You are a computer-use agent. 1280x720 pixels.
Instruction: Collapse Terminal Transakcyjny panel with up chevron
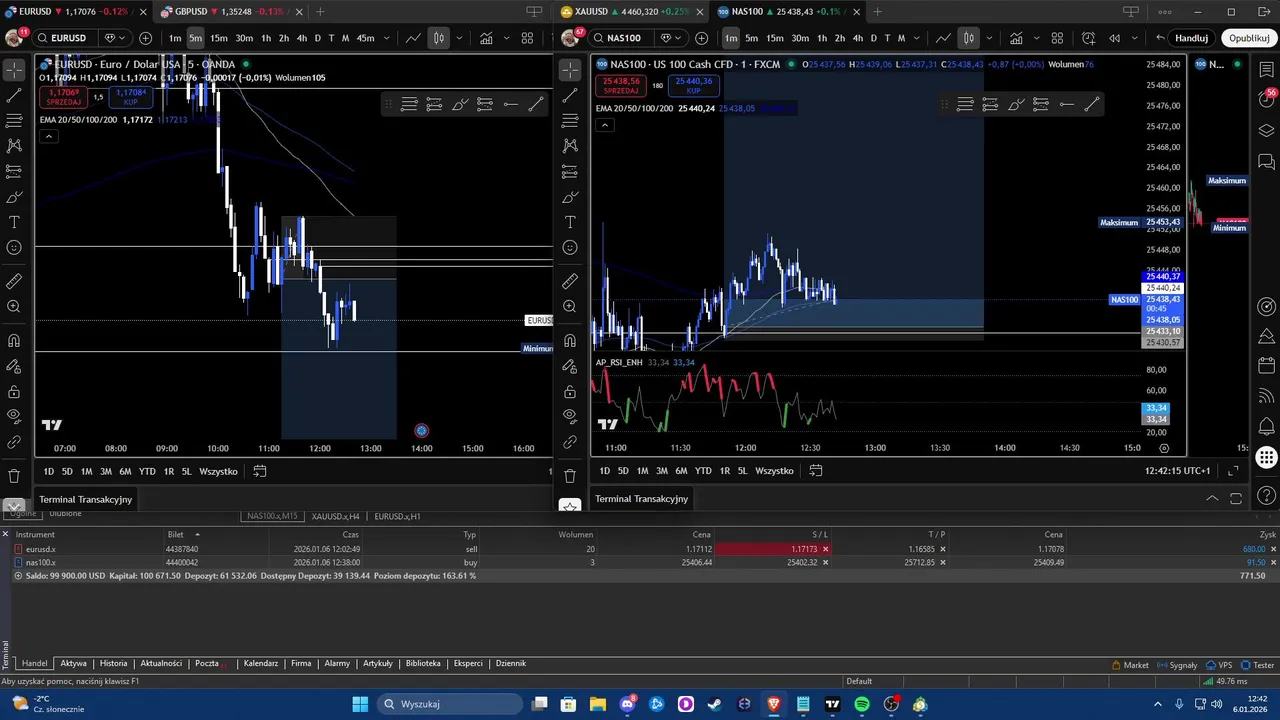click(x=1212, y=498)
